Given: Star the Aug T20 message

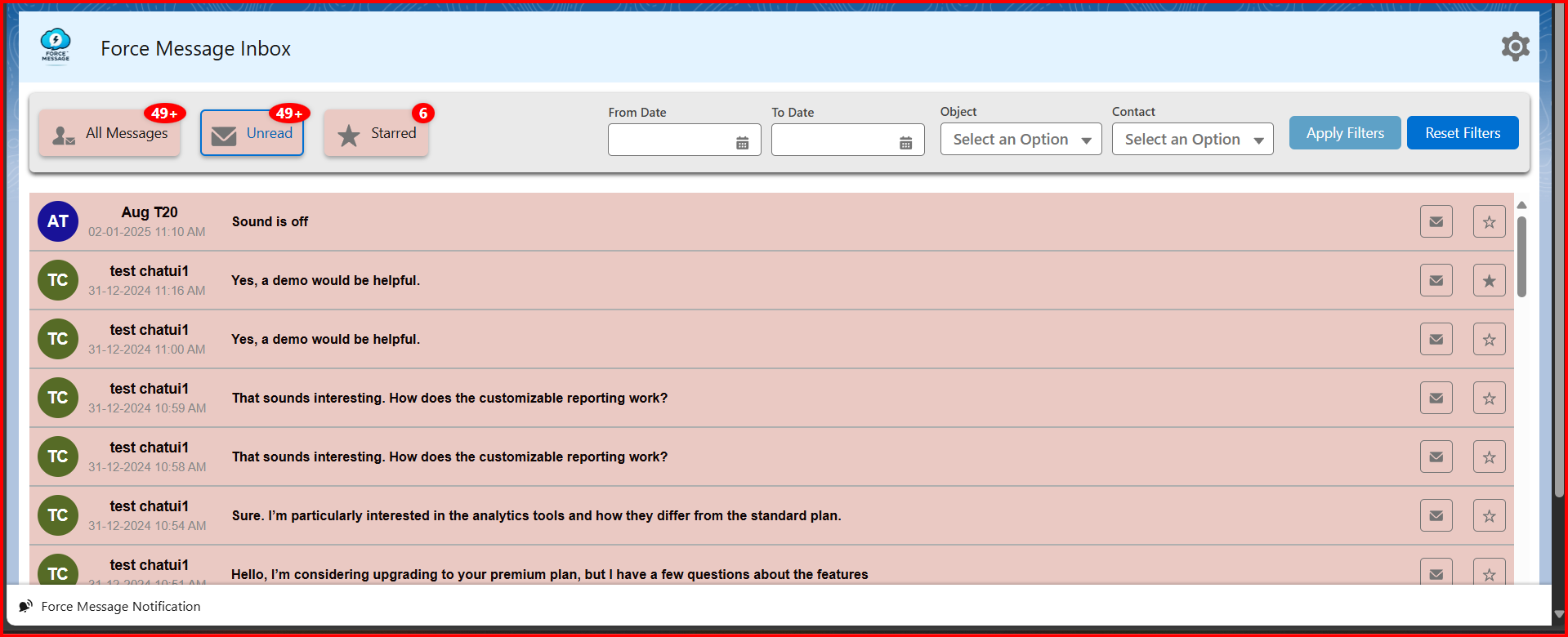Looking at the screenshot, I should tap(1489, 221).
